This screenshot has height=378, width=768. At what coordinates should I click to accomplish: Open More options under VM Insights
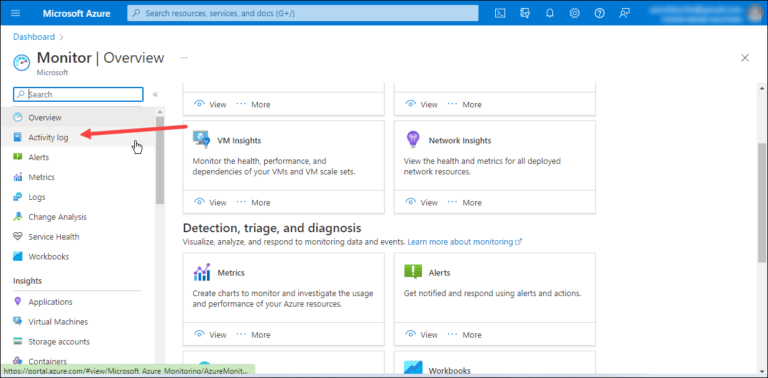click(x=254, y=203)
